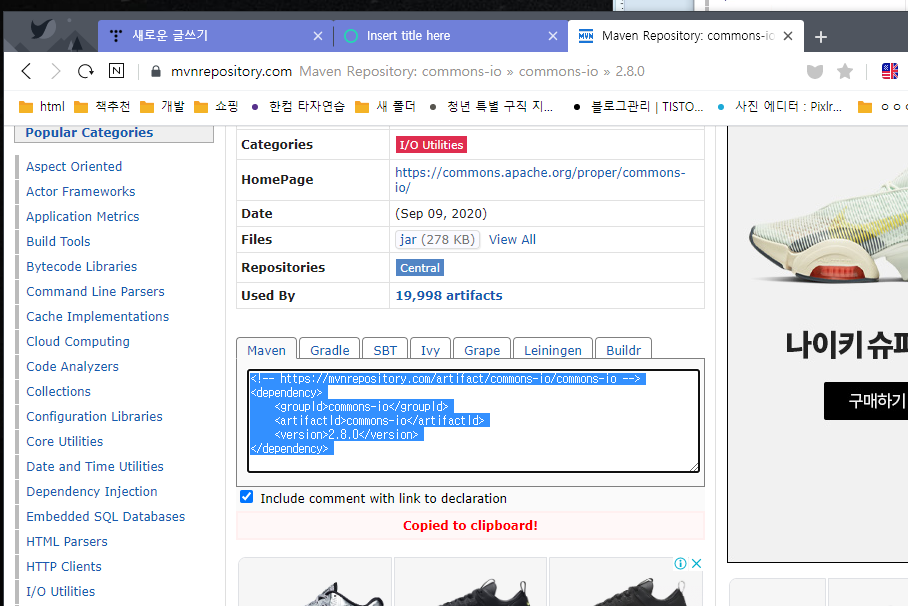The image size is (908, 606).
Task: Open the 19,998 artifacts link
Action: click(449, 295)
